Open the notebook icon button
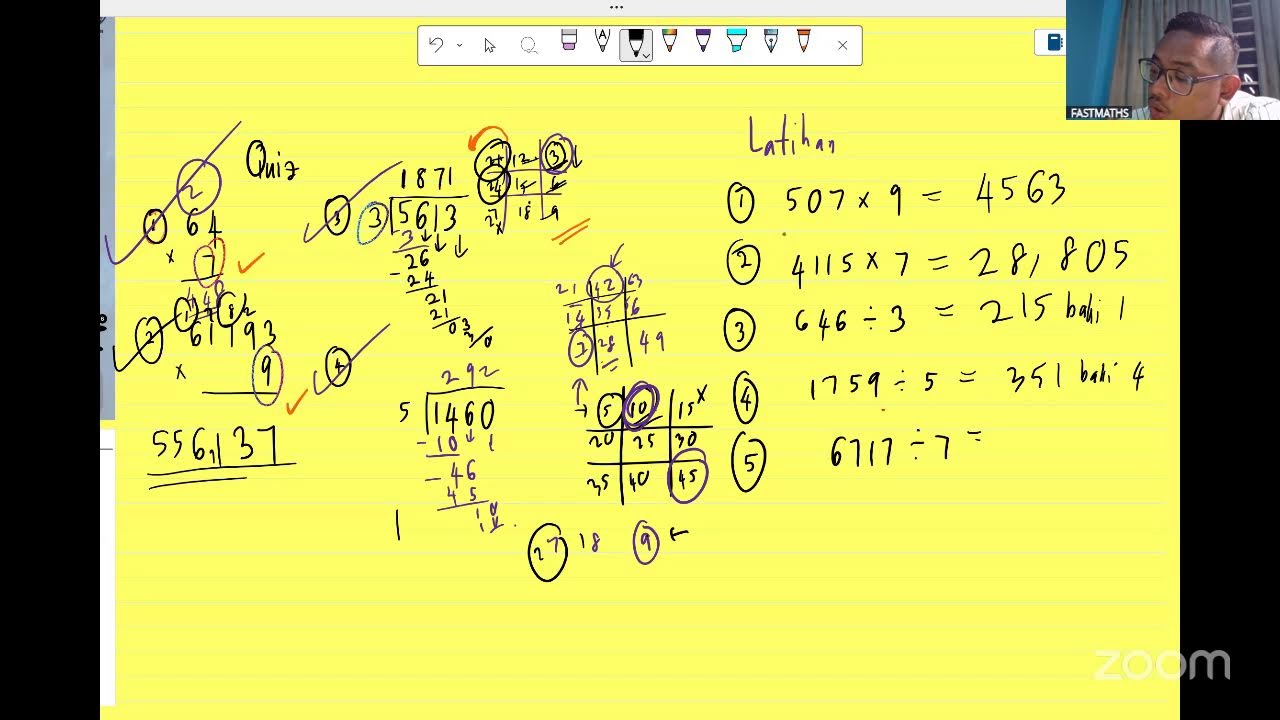 (1053, 42)
